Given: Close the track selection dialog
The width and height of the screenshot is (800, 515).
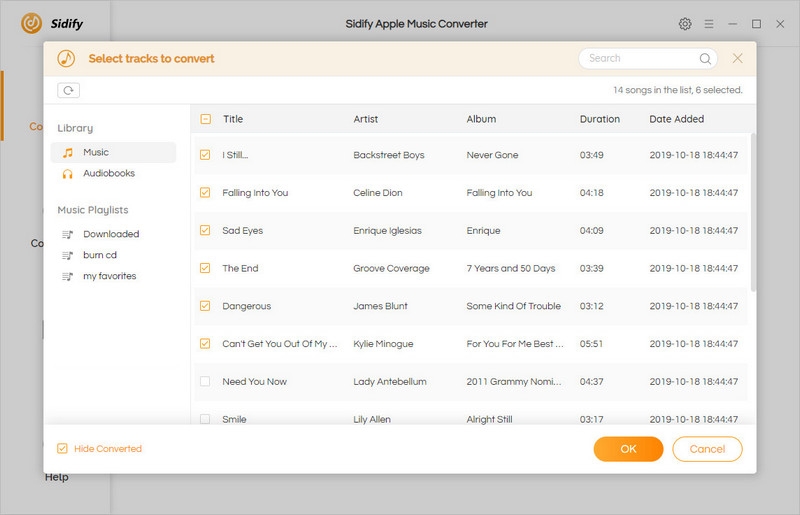Looking at the screenshot, I should (x=737, y=59).
